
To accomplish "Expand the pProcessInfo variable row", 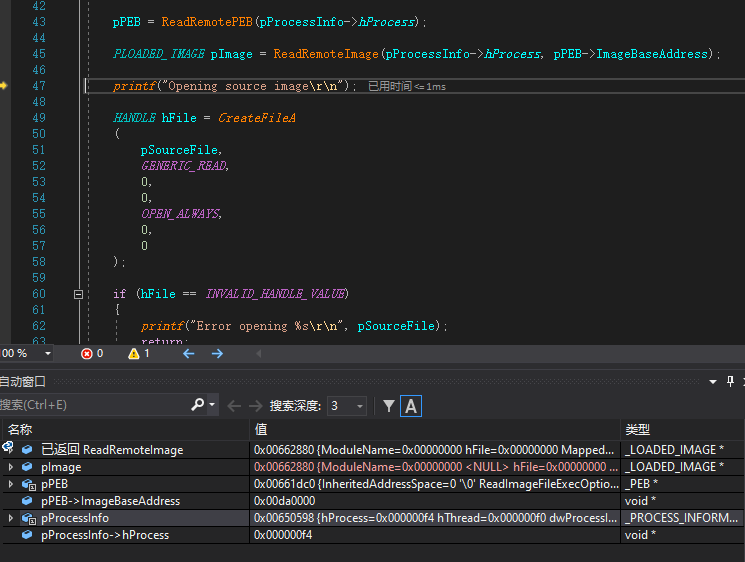I will [x=10, y=518].
